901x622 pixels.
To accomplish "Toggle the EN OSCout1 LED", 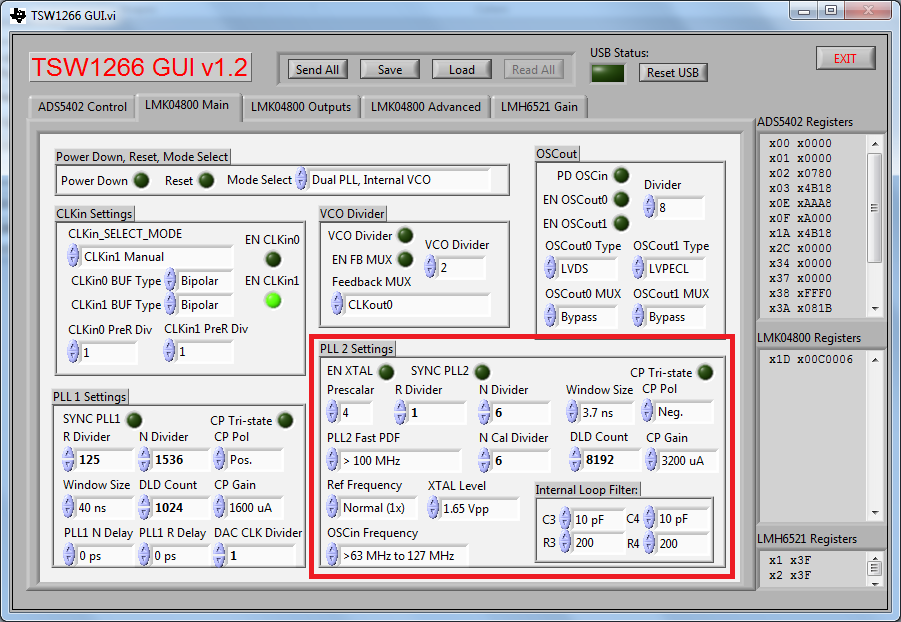I will (621, 223).
